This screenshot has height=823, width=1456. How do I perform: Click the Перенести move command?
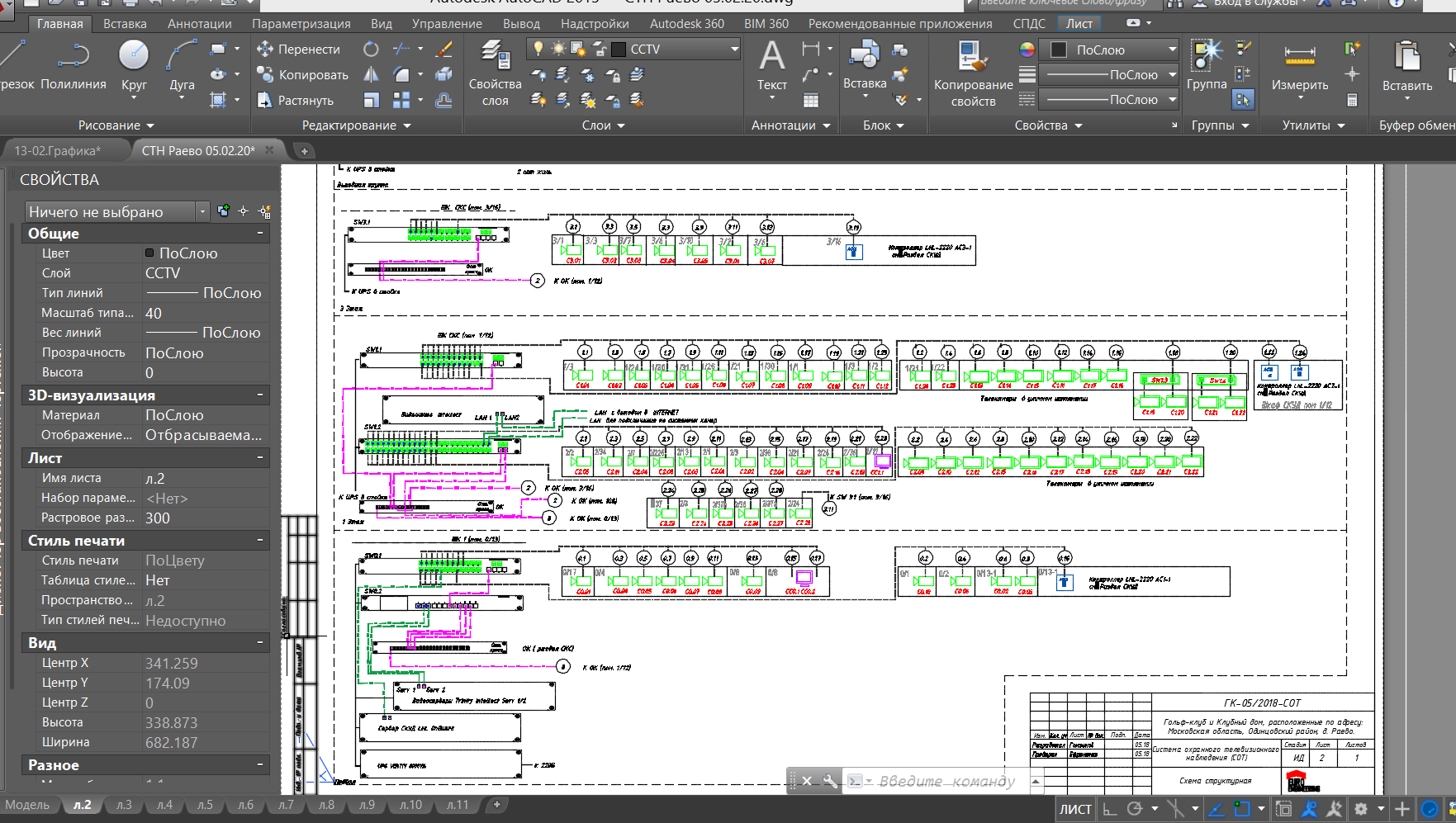[298, 49]
